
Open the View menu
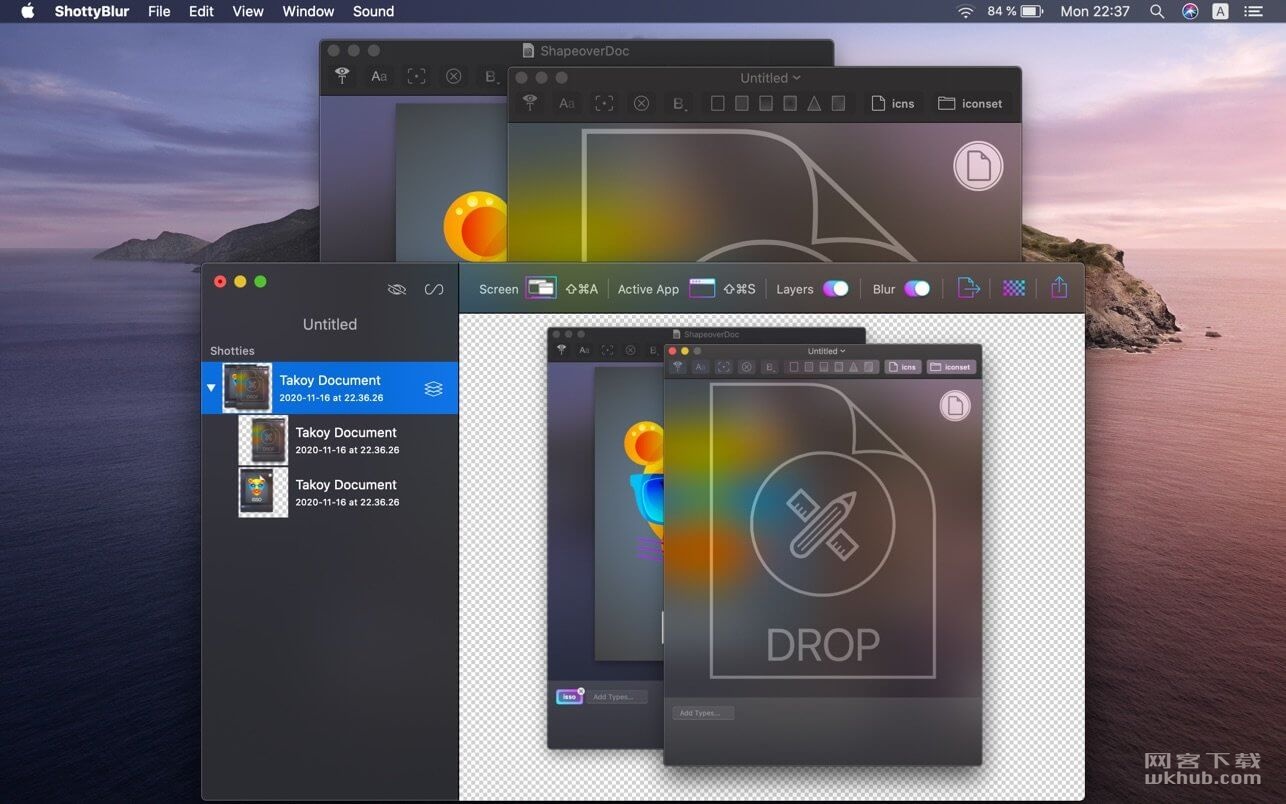(x=248, y=11)
